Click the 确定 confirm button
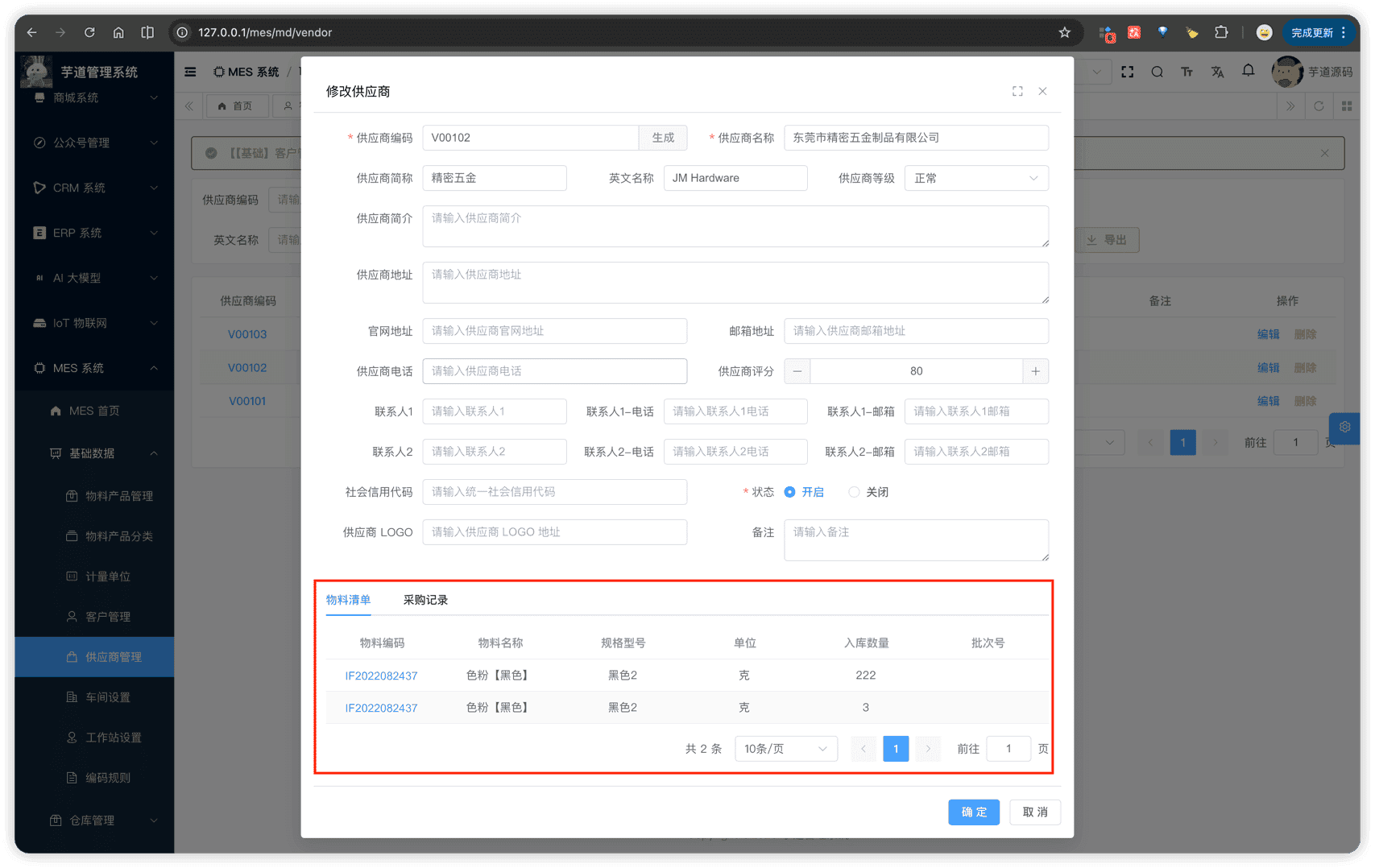This screenshot has height=868, width=1375. [973, 812]
